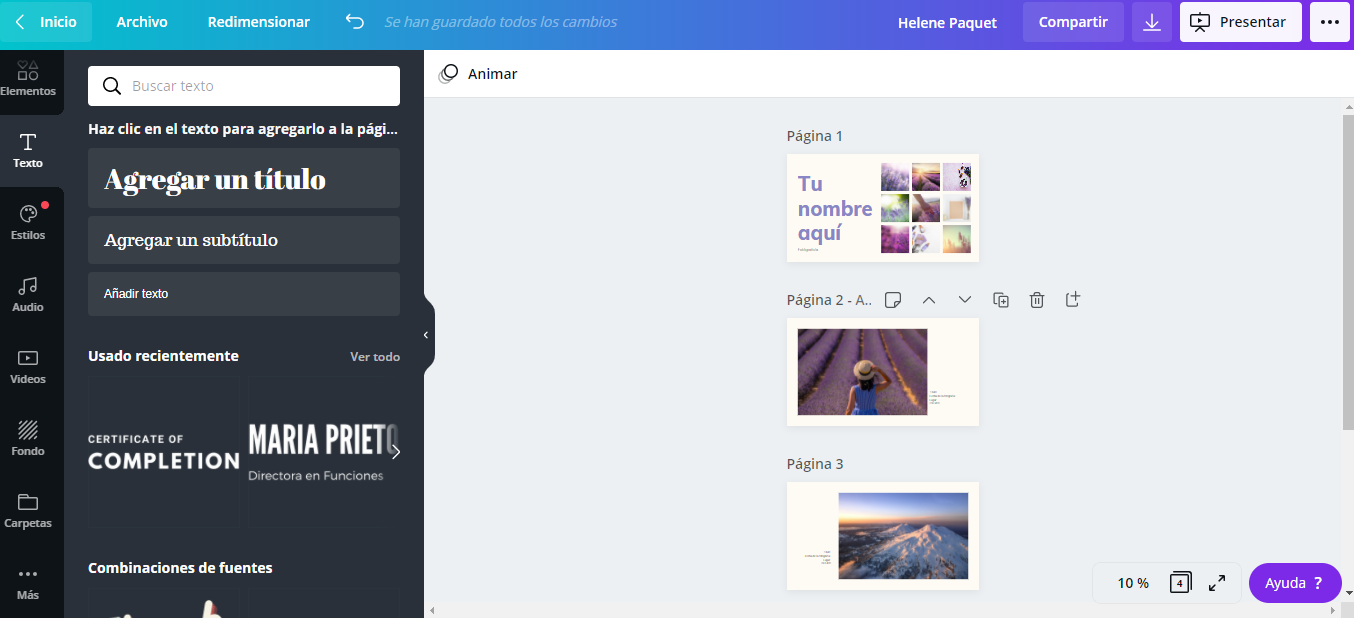1354x618 pixels.
Task: Open the Videos panel
Action: 30,365
